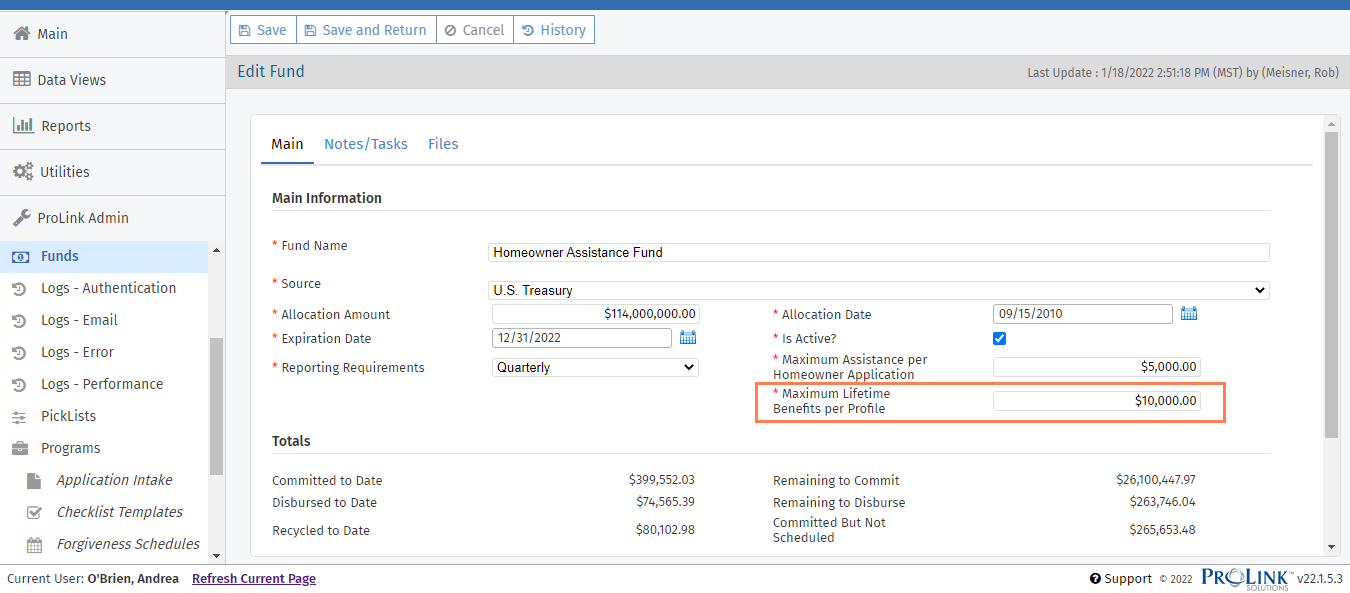Screen dimensions: 1350x593
Task: Click the ProLink Admin wrench icon
Action: [x=21, y=218]
